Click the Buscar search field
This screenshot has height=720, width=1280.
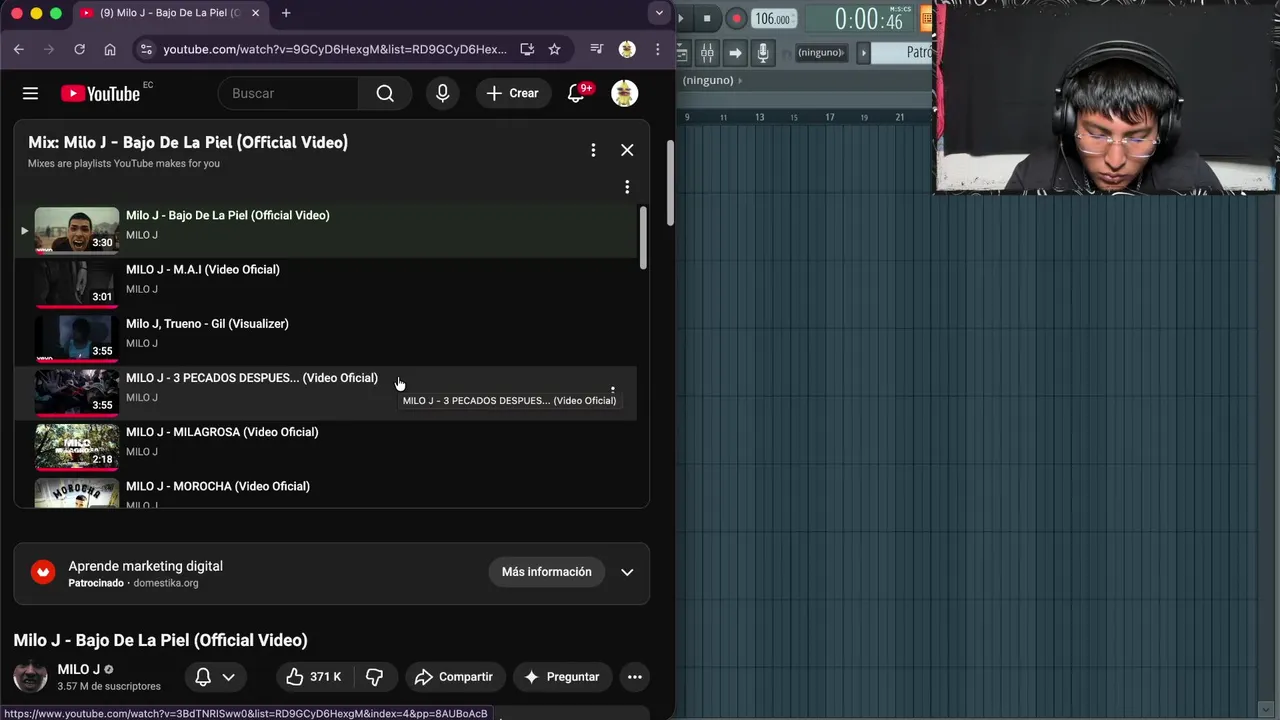pyautogui.click(x=288, y=93)
